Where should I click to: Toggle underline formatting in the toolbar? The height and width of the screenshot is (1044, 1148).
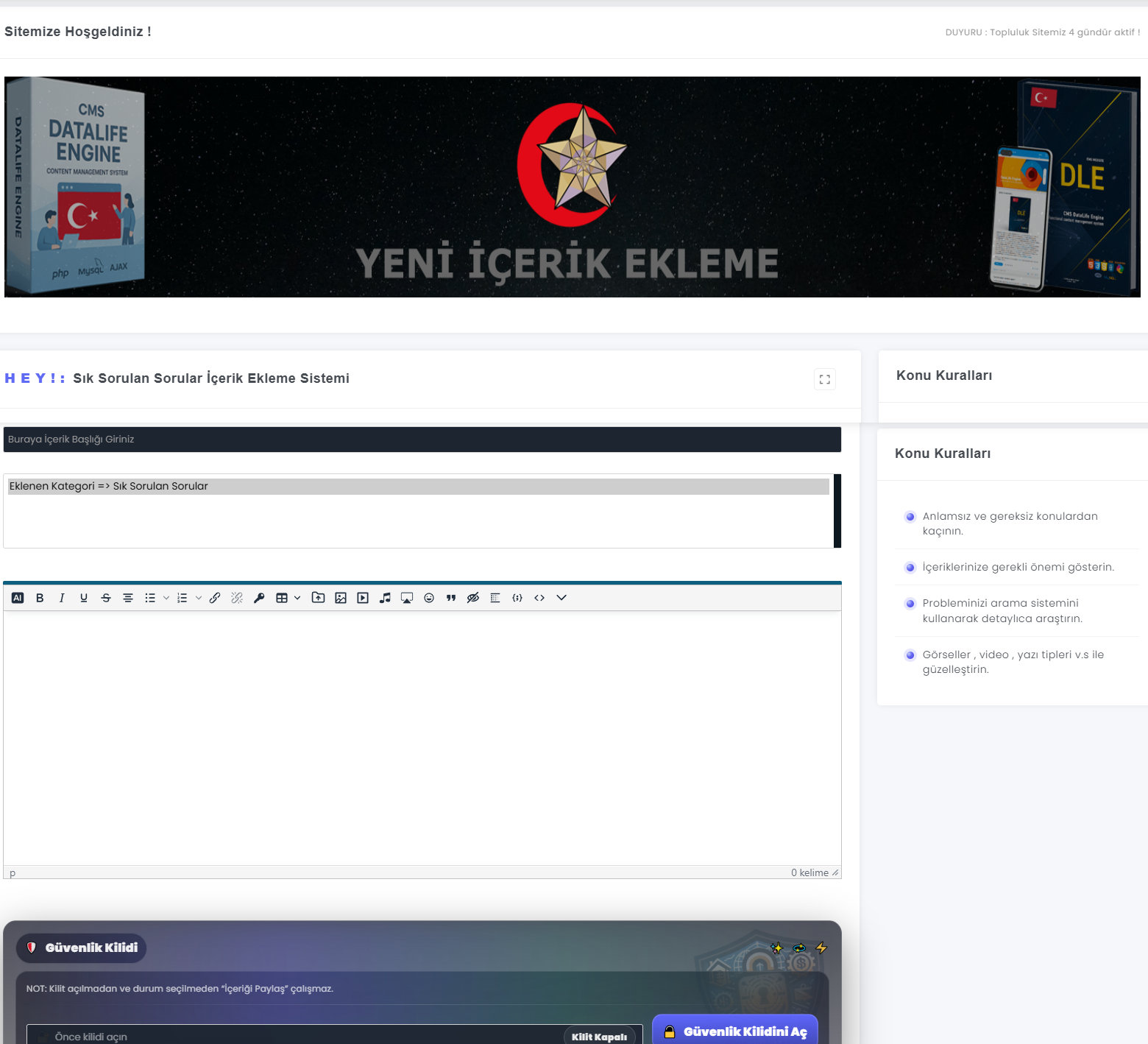point(84,598)
